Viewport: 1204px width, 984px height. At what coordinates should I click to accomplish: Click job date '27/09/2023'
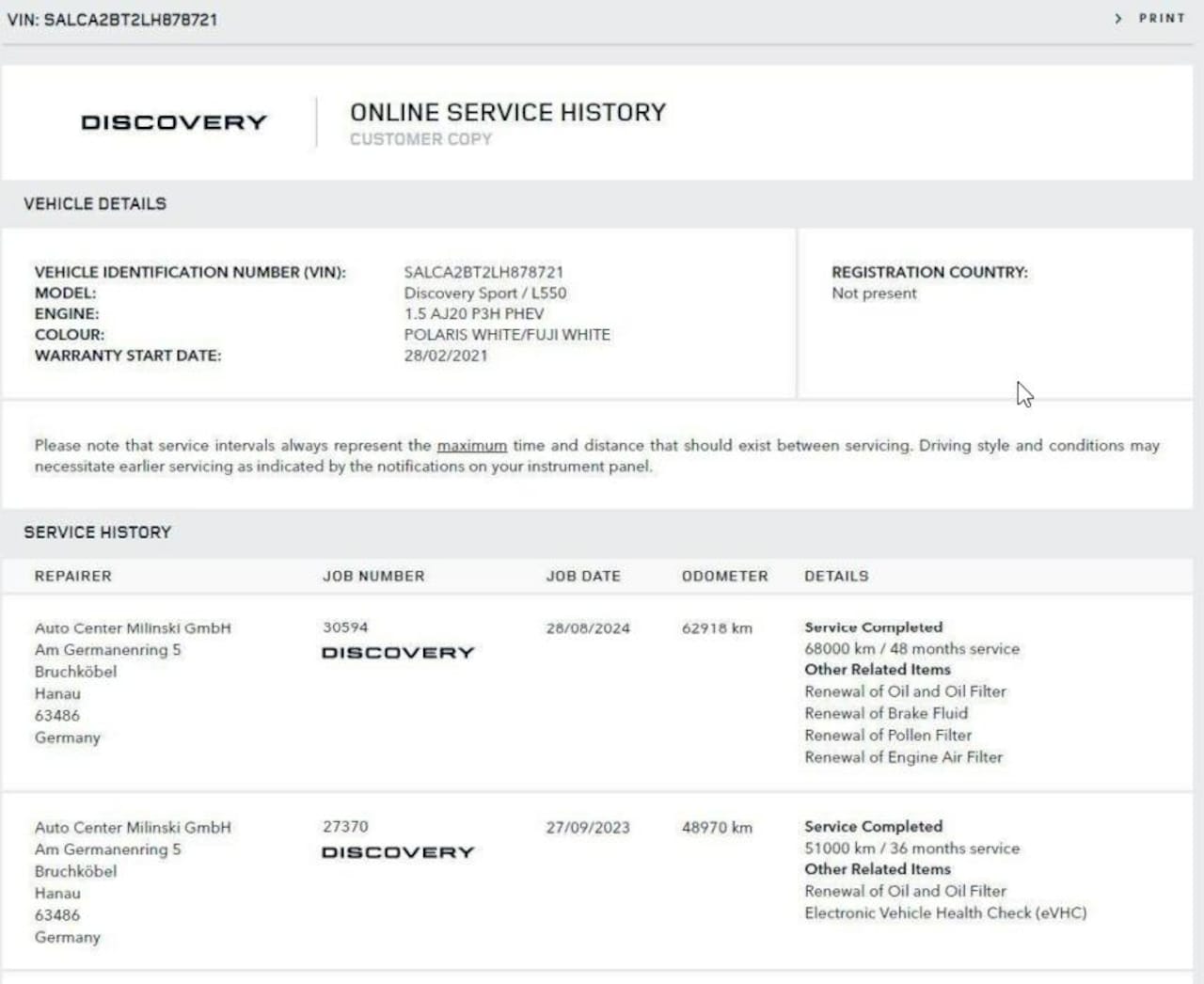(x=588, y=827)
